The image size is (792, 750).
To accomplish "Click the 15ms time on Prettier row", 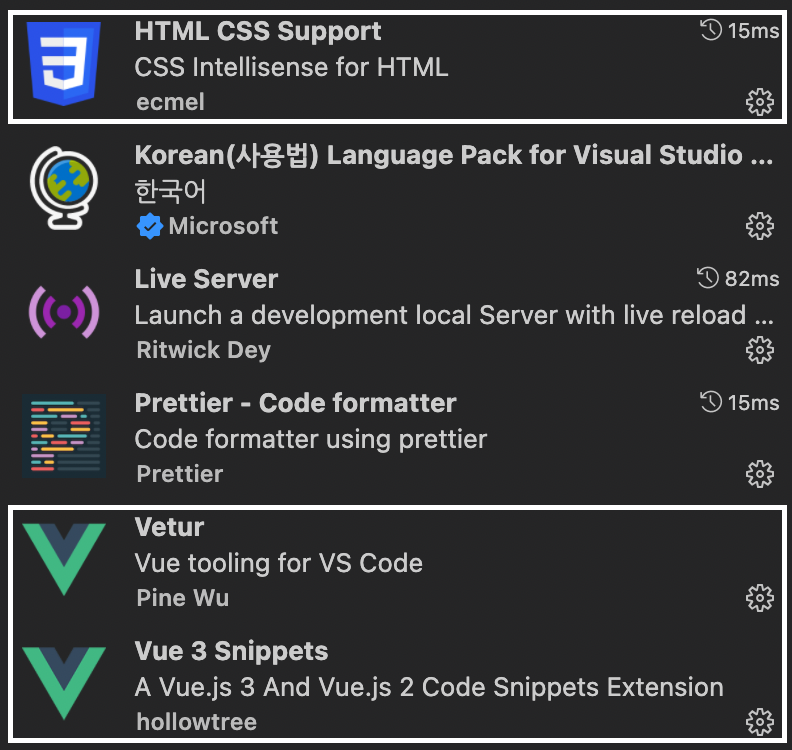I will [754, 403].
